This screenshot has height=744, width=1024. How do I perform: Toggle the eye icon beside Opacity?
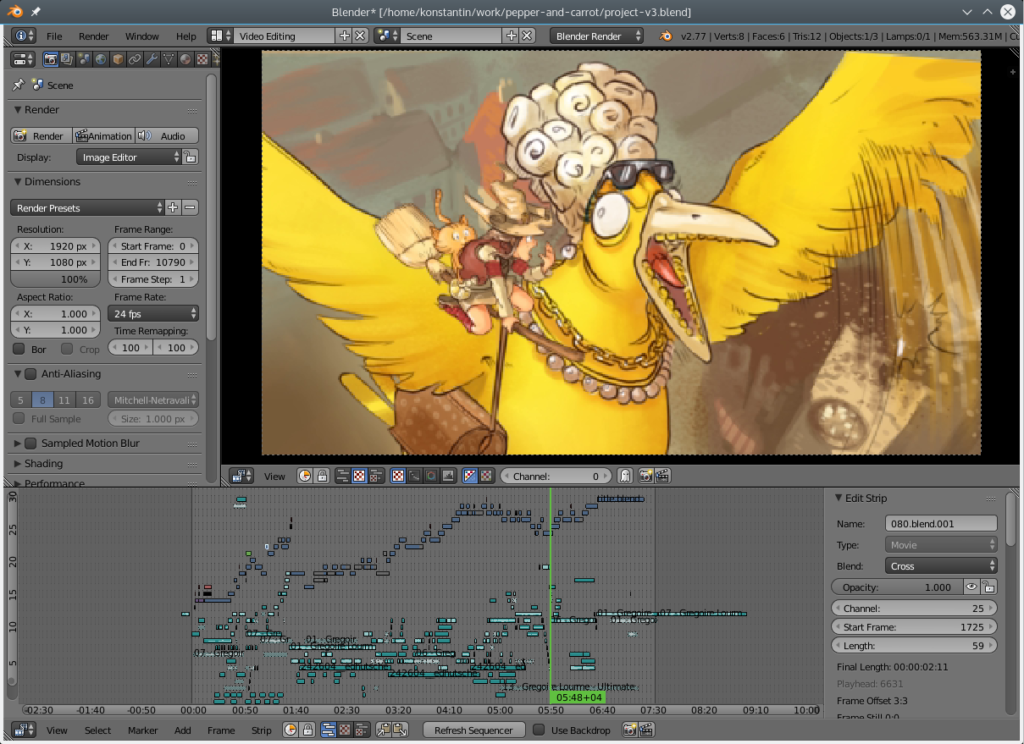(x=972, y=587)
